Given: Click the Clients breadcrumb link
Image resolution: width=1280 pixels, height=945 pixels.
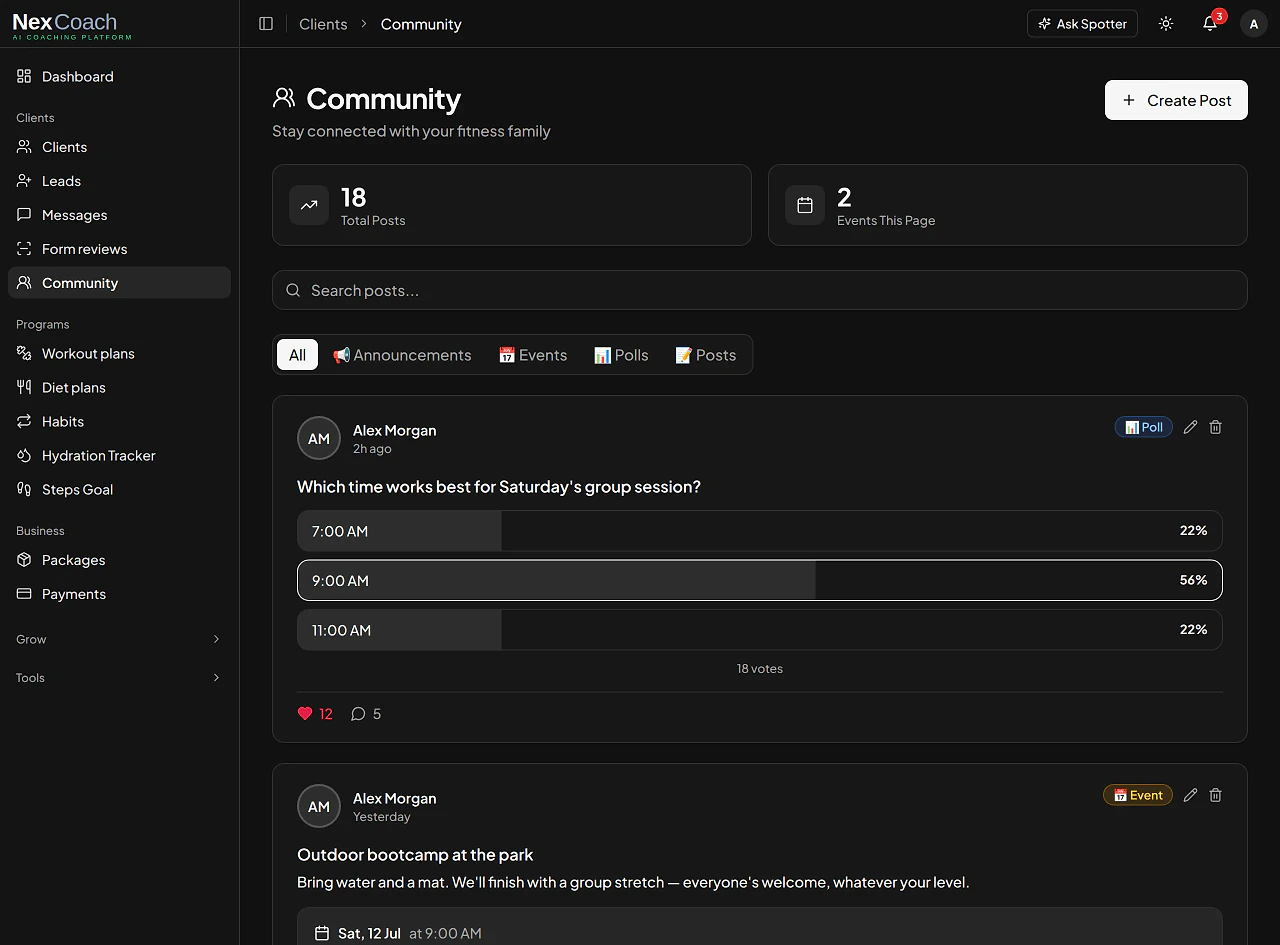Looking at the screenshot, I should coord(323,24).
